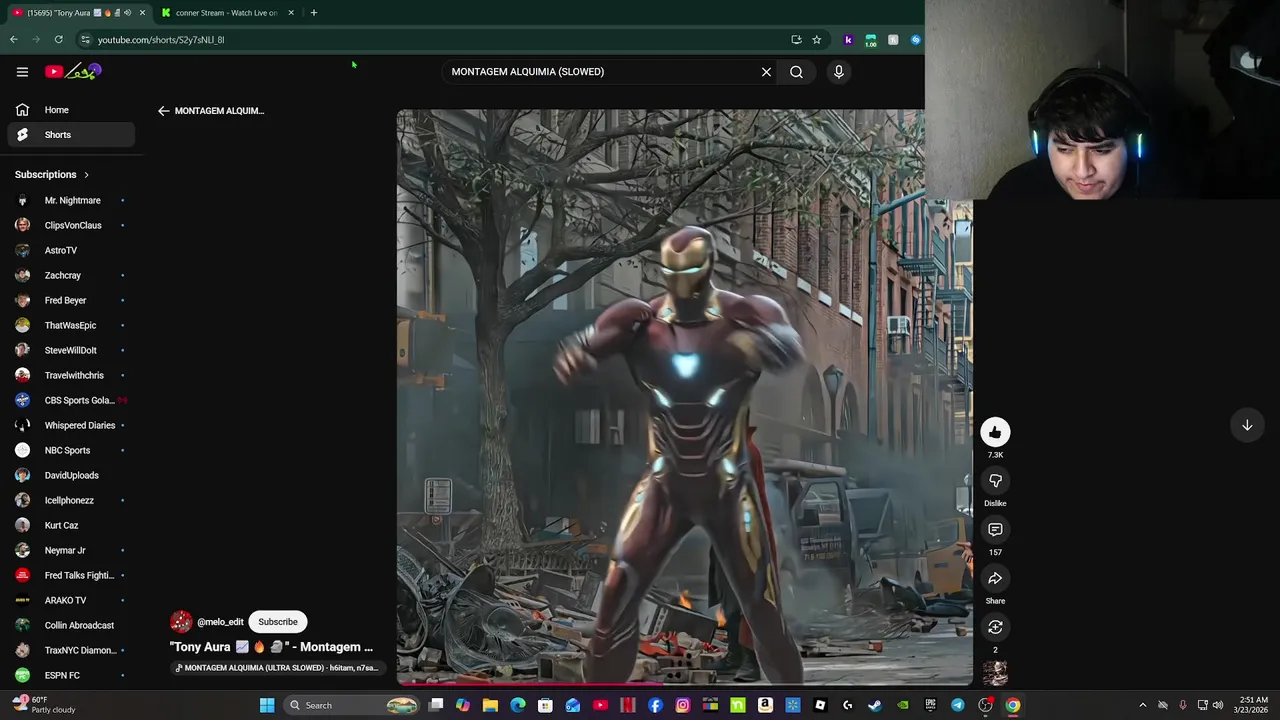Image resolution: width=1280 pixels, height=720 pixels.
Task: Expand the Subscriptions section chevron
Action: coord(86,175)
